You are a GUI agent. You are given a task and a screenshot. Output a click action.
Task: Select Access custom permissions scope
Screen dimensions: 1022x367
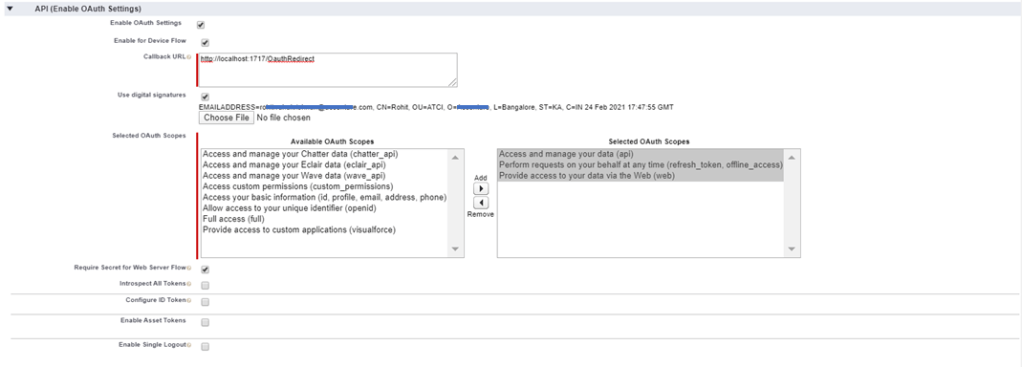pos(298,186)
